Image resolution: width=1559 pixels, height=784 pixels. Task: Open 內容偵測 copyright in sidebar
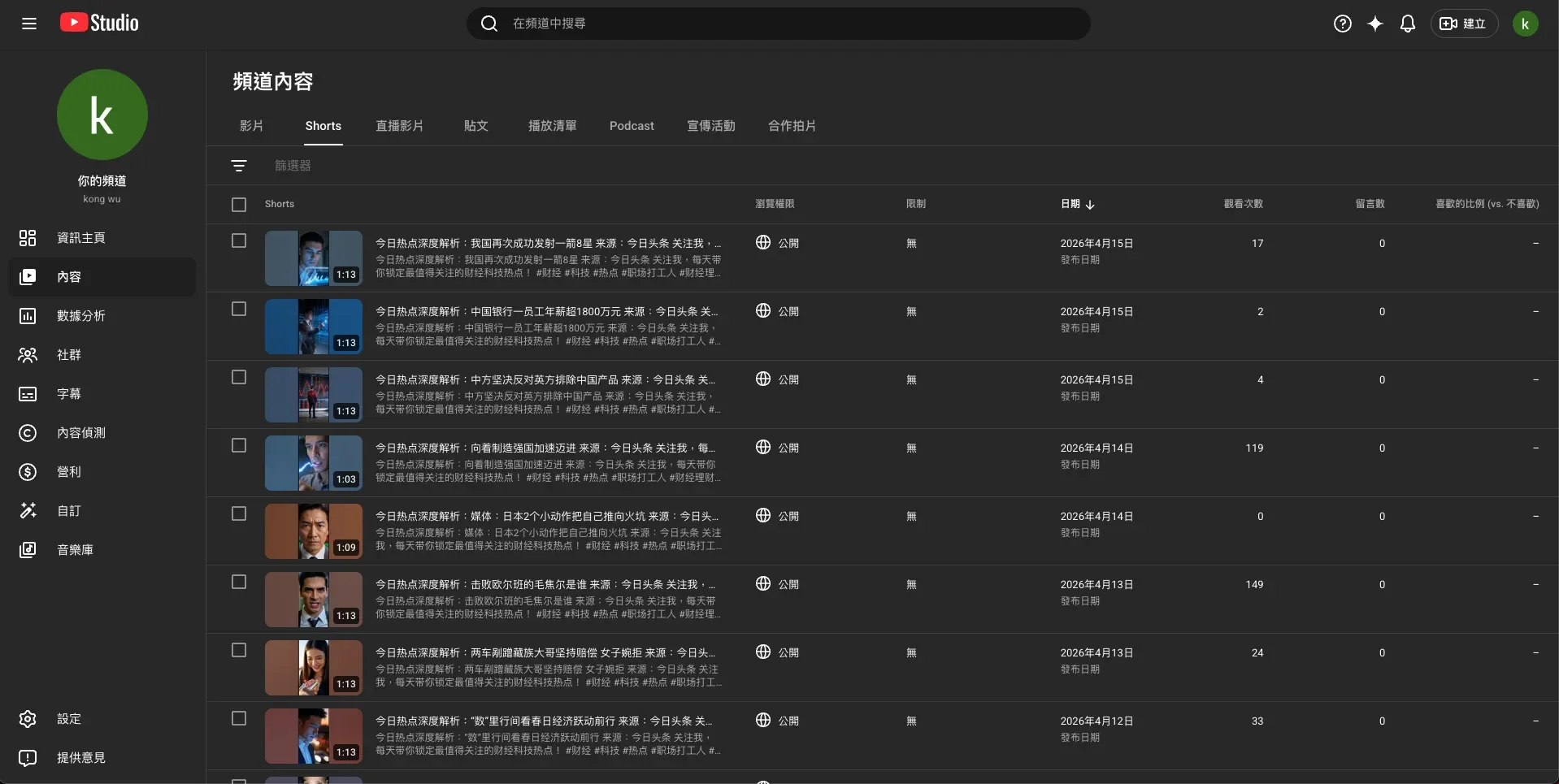[x=102, y=433]
